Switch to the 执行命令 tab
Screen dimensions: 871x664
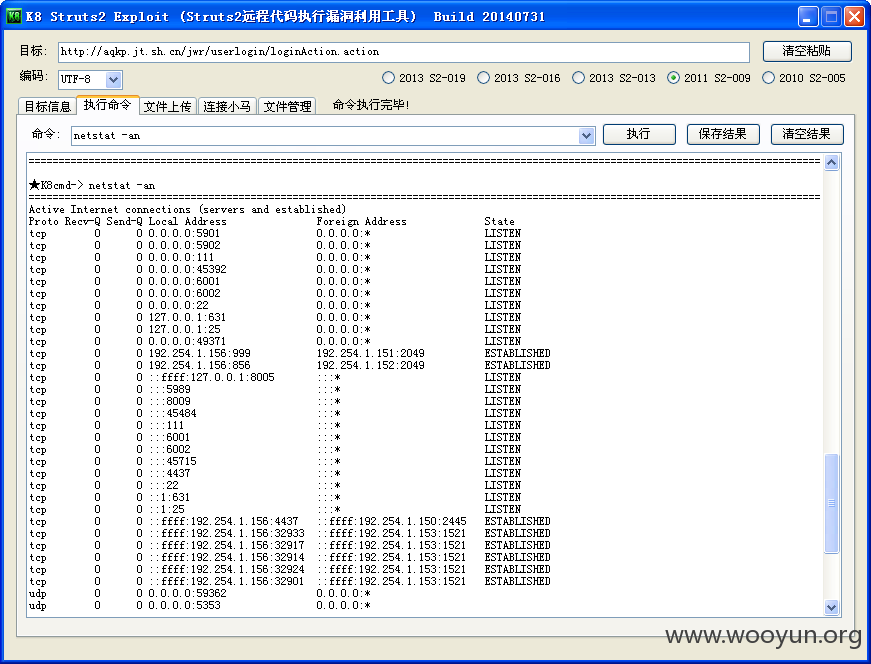pos(107,104)
